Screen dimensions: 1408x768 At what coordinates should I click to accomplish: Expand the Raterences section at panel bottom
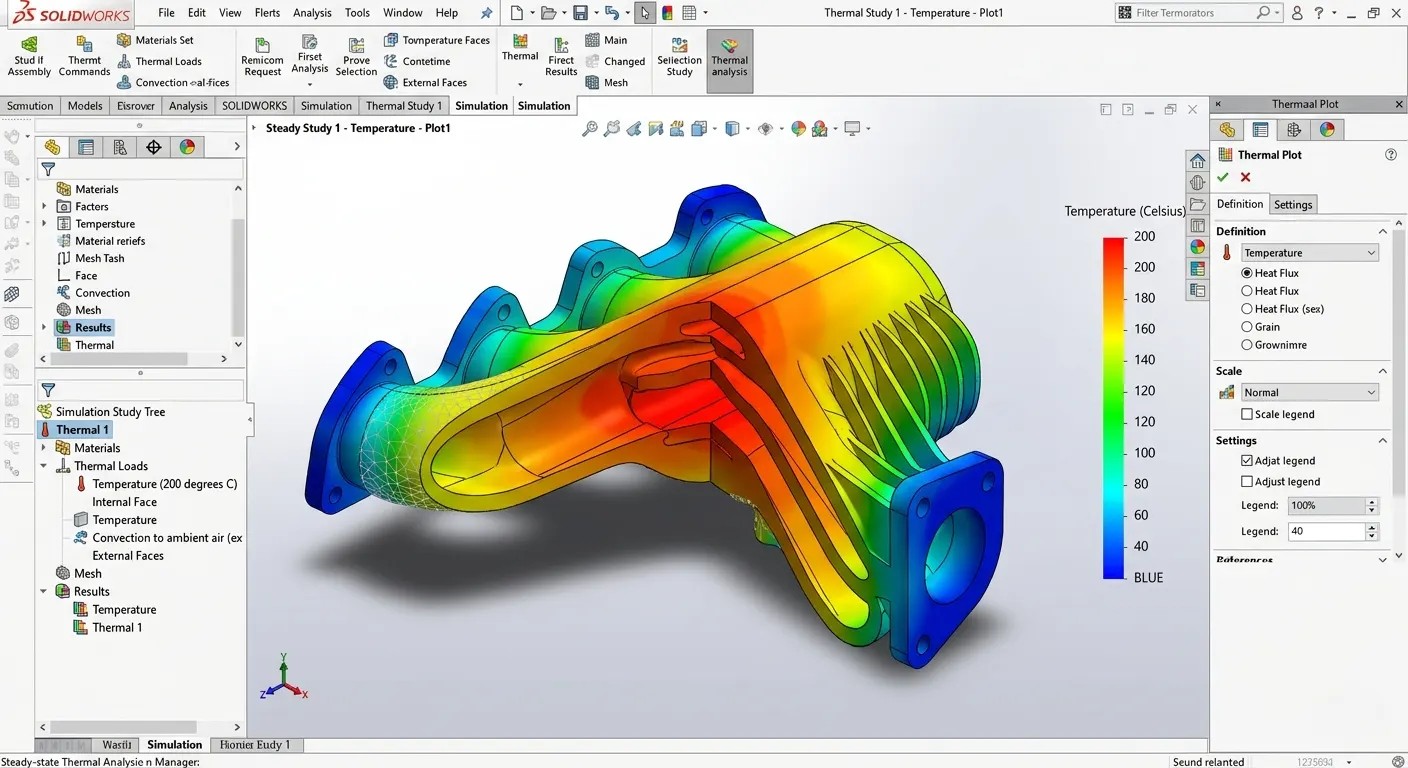1383,560
